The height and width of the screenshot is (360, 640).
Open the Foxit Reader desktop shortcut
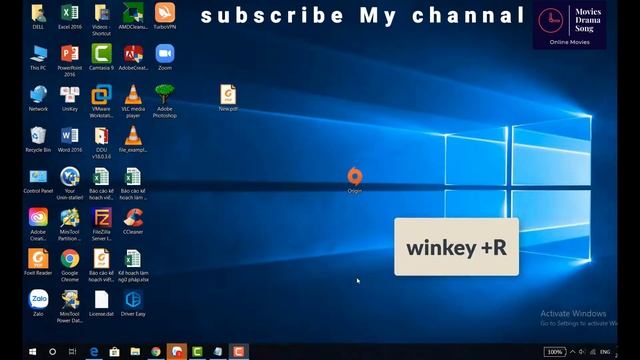pyautogui.click(x=38, y=262)
